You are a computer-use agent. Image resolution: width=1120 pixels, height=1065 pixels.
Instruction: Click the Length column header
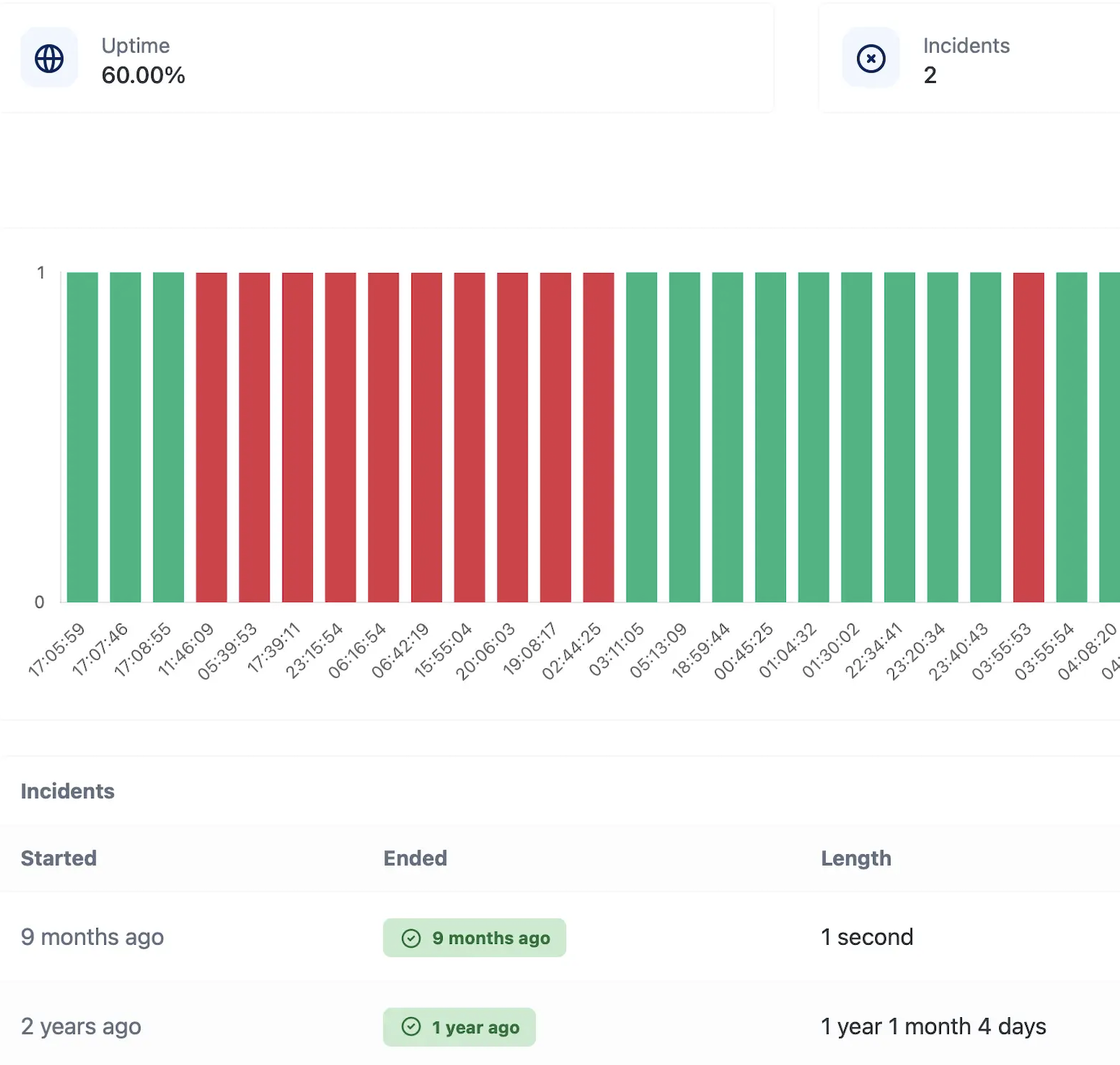pos(856,859)
